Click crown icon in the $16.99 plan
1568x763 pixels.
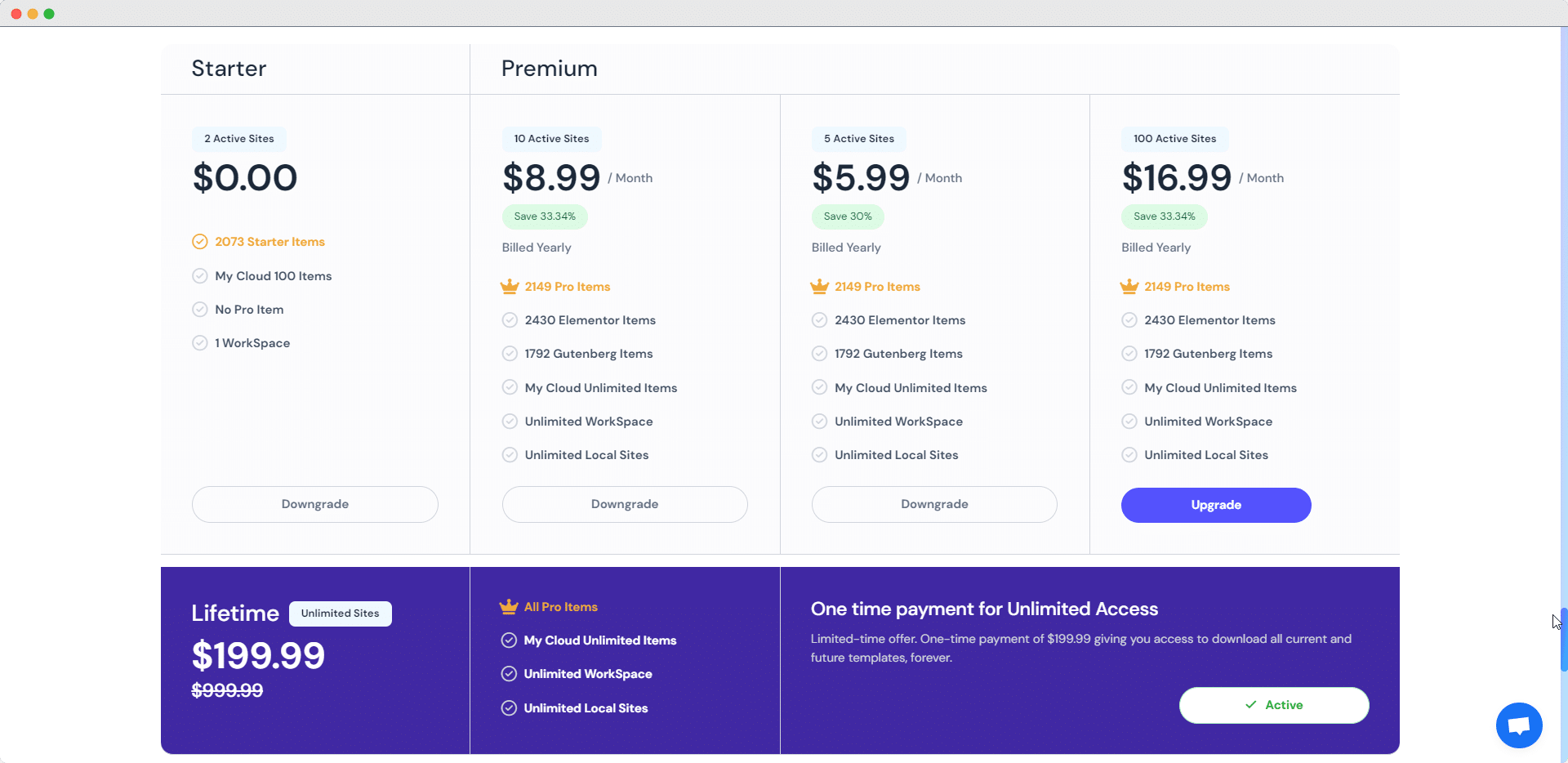pyautogui.click(x=1129, y=287)
